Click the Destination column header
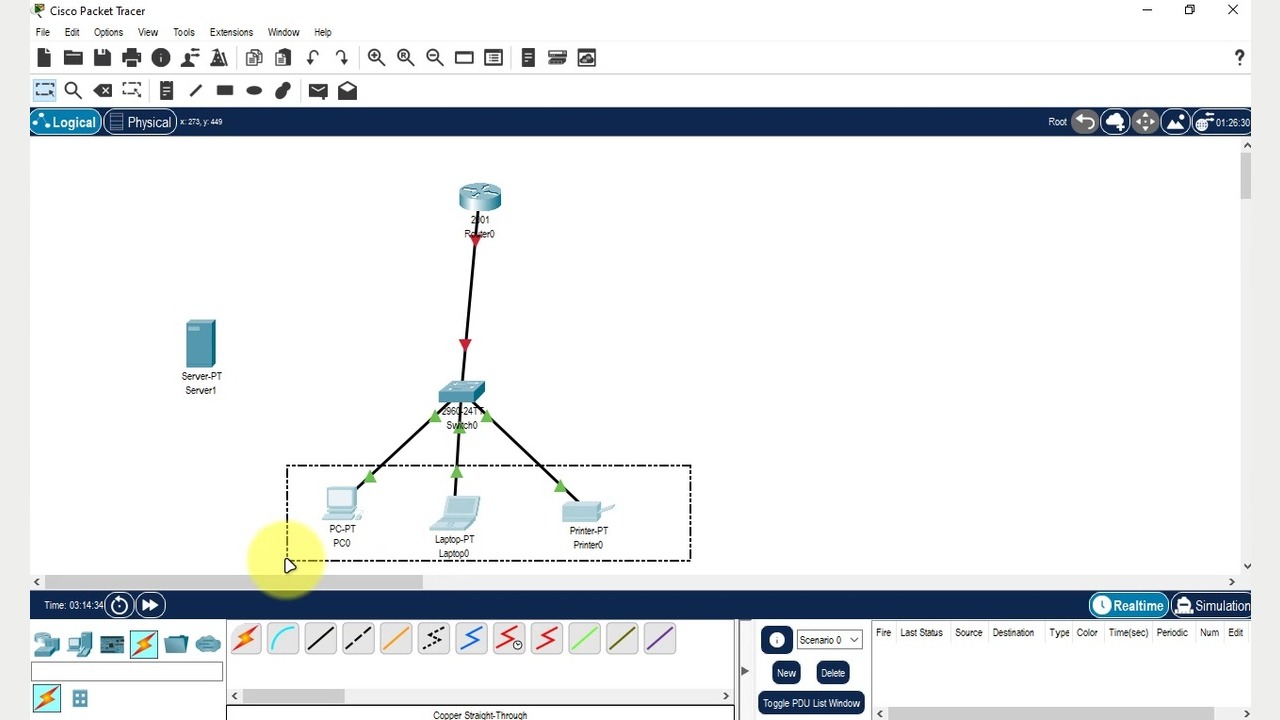The width and height of the screenshot is (1280, 720). point(1013,633)
